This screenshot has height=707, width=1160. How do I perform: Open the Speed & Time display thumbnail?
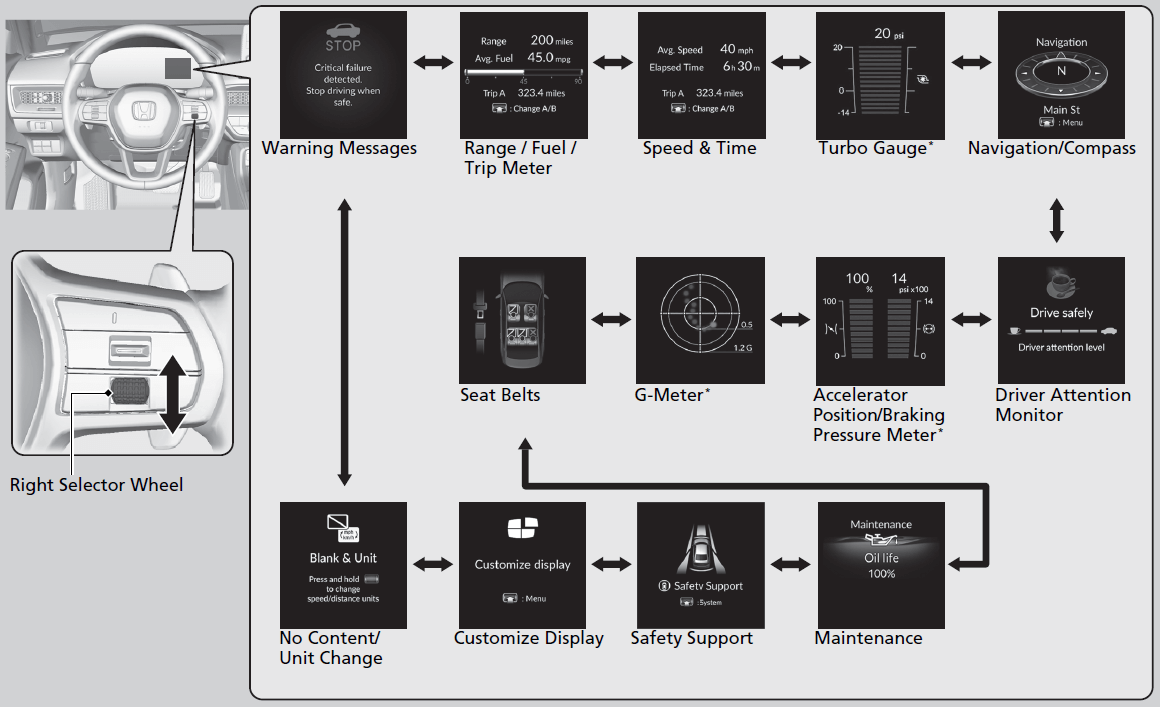coord(701,75)
